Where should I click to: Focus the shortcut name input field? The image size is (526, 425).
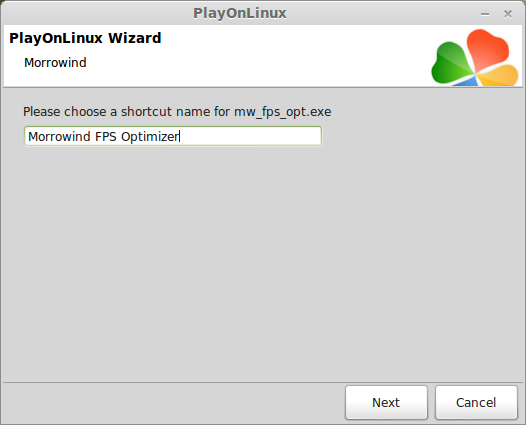(x=173, y=136)
